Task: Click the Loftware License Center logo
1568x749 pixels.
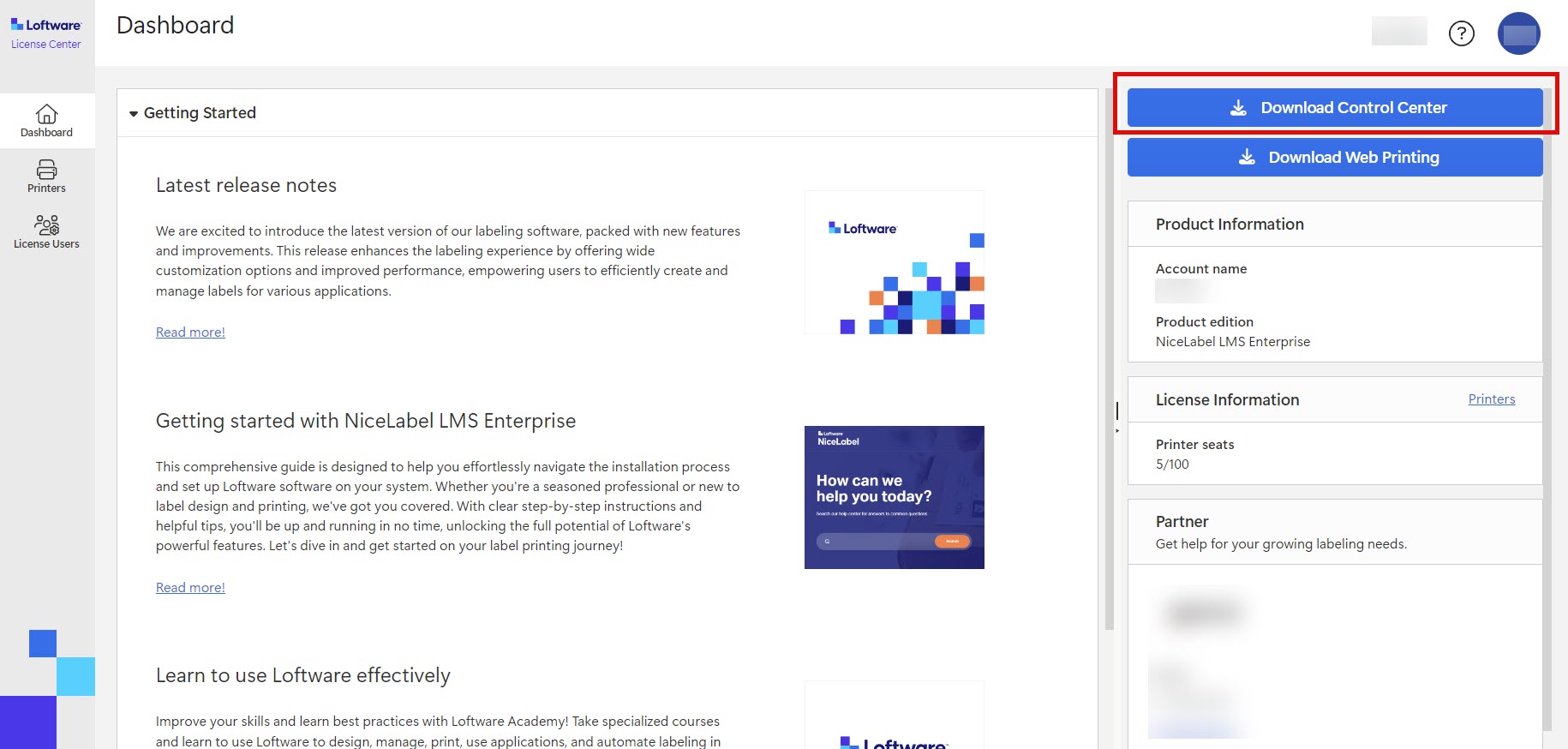Action: [46, 33]
